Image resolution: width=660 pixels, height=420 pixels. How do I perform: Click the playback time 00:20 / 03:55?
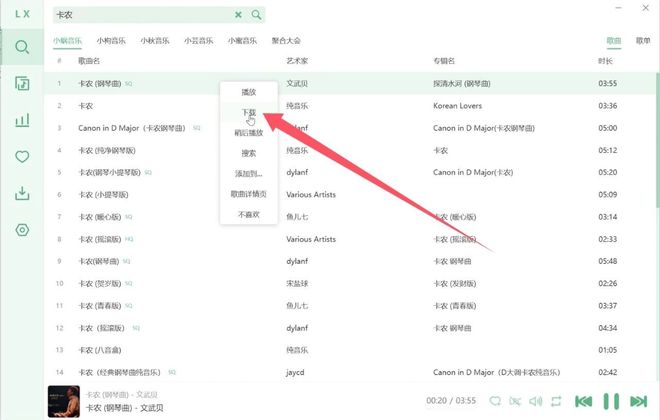[451, 401]
